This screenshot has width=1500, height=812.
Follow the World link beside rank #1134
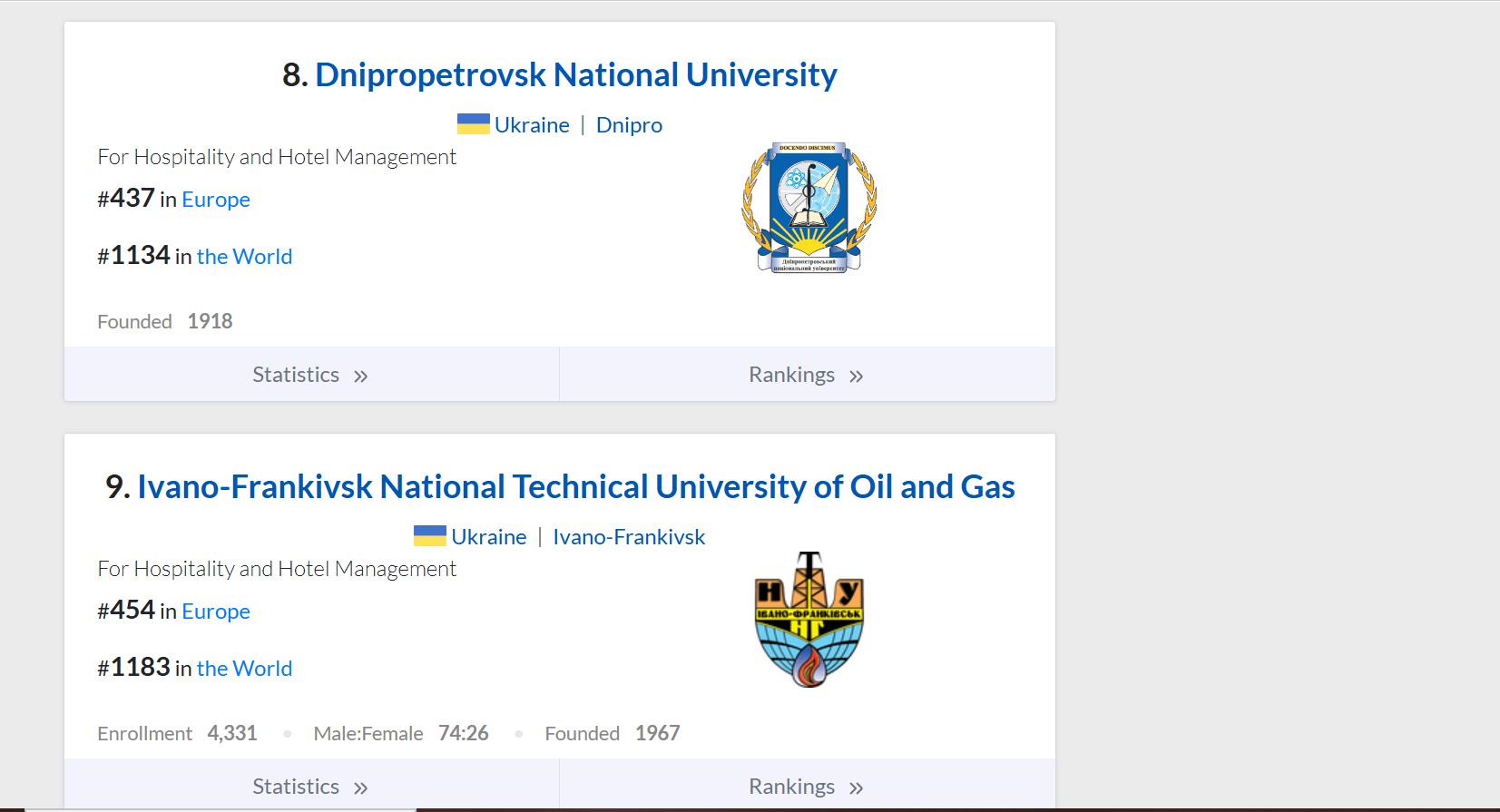point(244,257)
